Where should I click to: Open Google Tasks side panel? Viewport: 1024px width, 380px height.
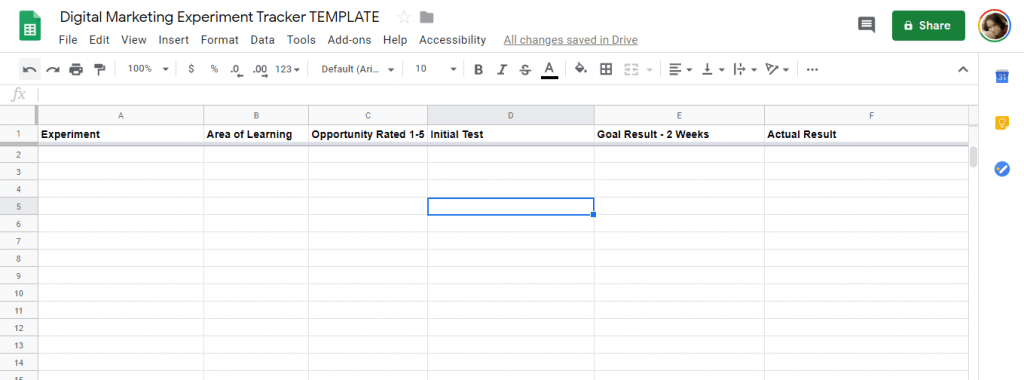(x=1002, y=168)
